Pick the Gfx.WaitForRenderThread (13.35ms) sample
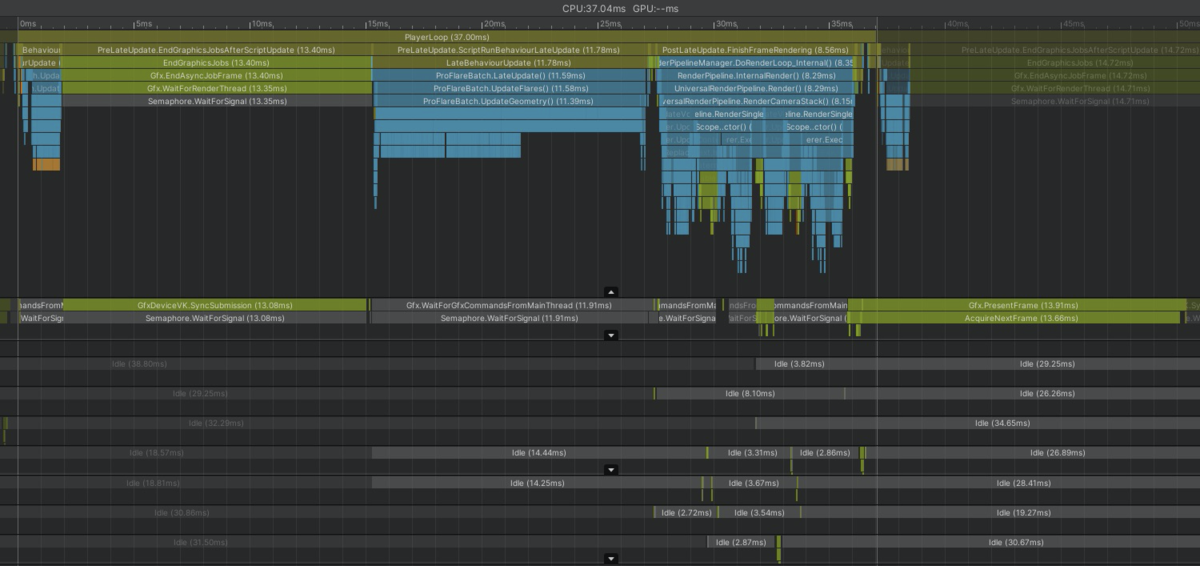 coord(216,89)
